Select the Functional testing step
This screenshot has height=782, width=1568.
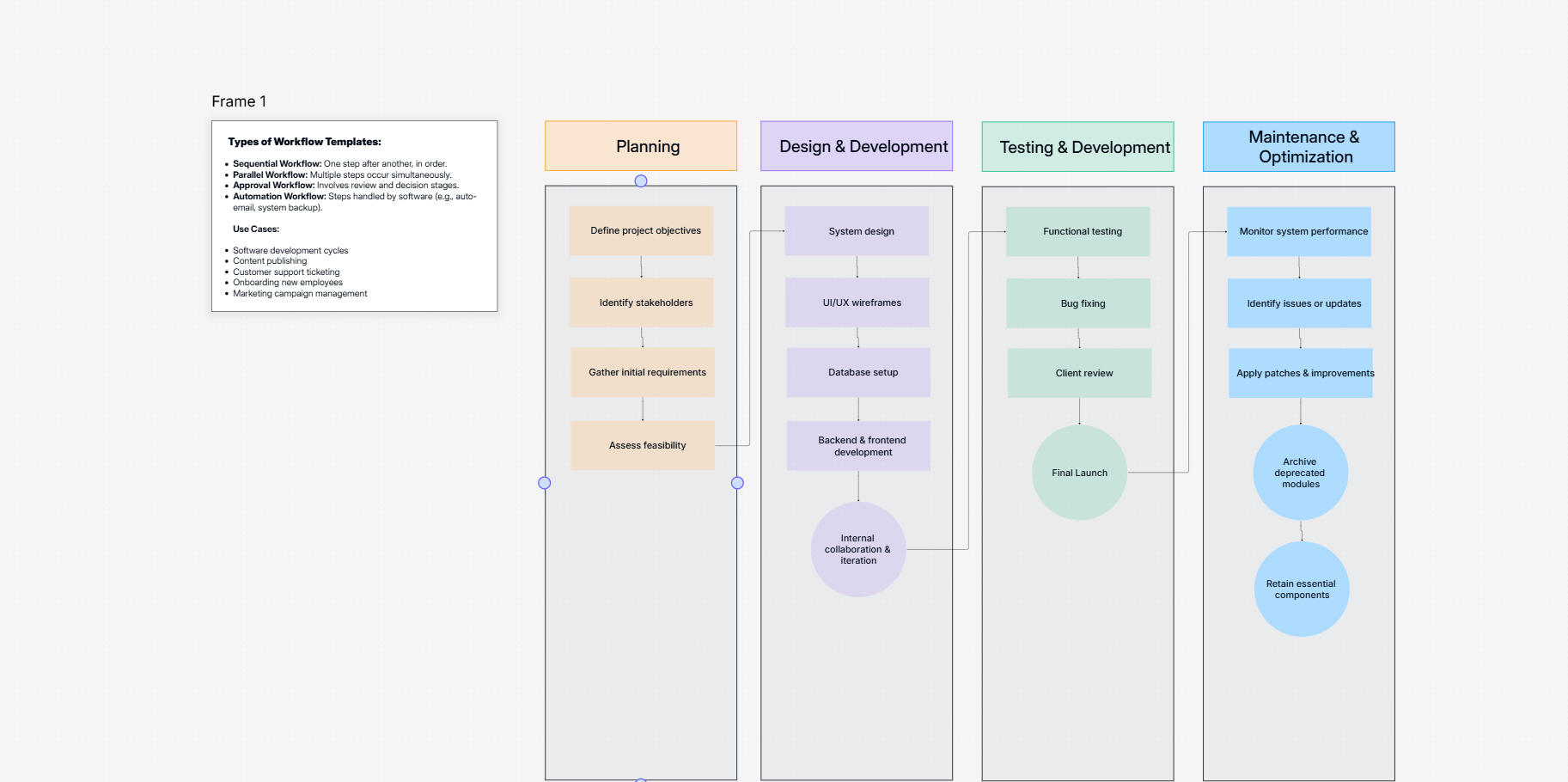[x=1078, y=231]
